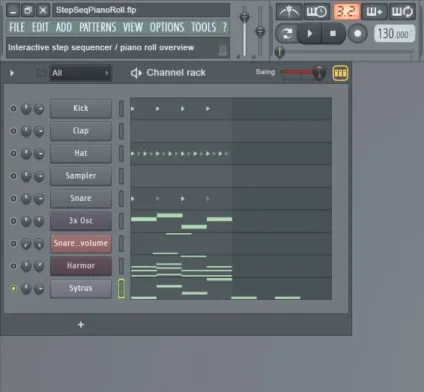Mute the Snare channel
Viewport: 424px width, 392px height.
coord(13,198)
